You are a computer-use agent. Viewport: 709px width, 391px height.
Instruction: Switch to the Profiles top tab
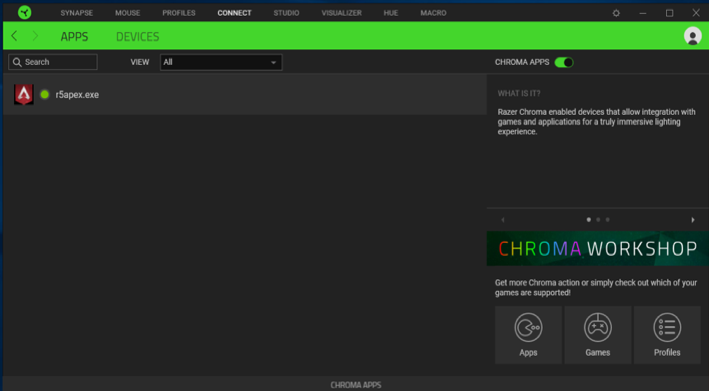click(x=179, y=13)
